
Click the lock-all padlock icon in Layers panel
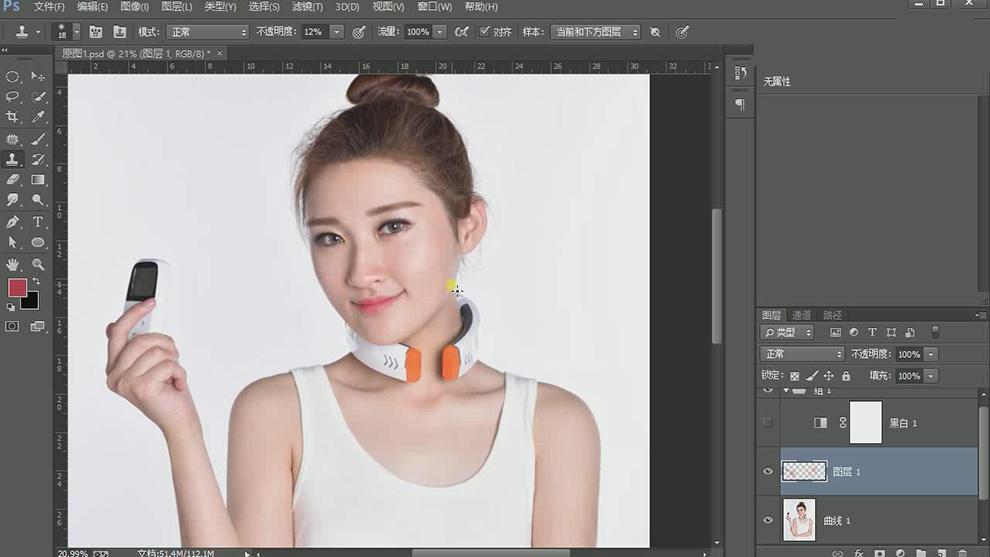coord(846,376)
